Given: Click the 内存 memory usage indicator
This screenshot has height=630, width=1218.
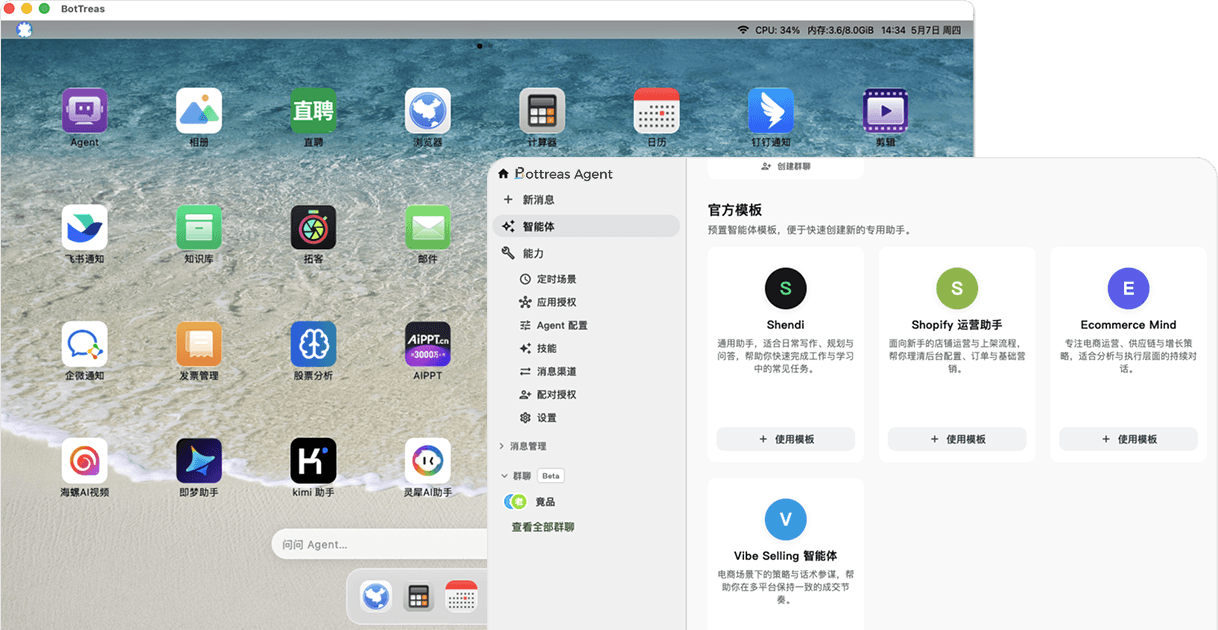Looking at the screenshot, I should 843,30.
